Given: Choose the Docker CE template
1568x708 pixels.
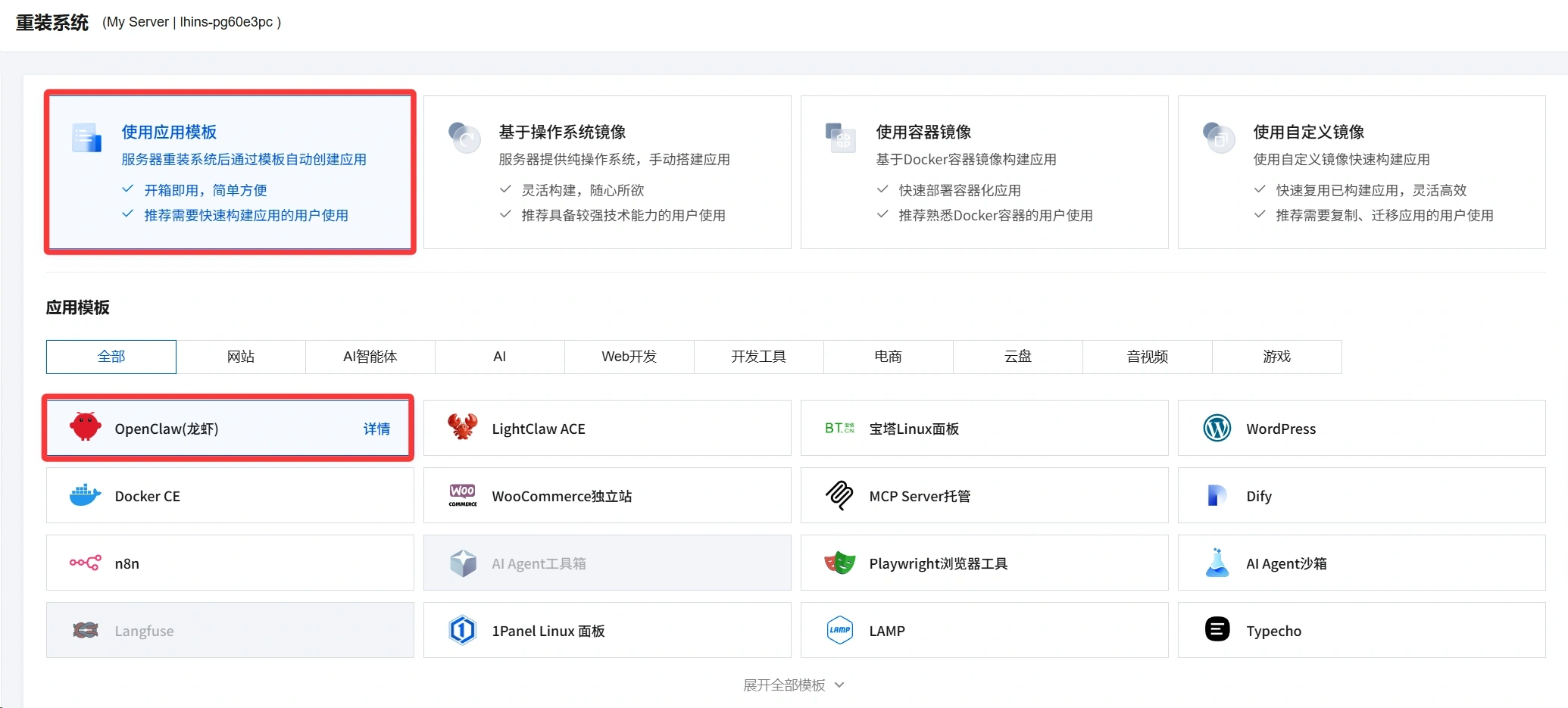Looking at the screenshot, I should [230, 495].
